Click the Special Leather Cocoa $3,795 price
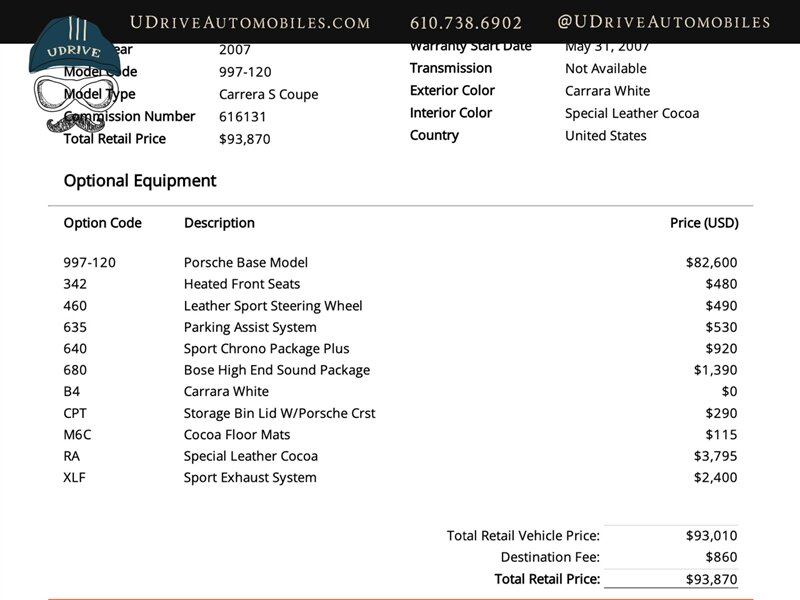The image size is (800, 600). tap(715, 456)
